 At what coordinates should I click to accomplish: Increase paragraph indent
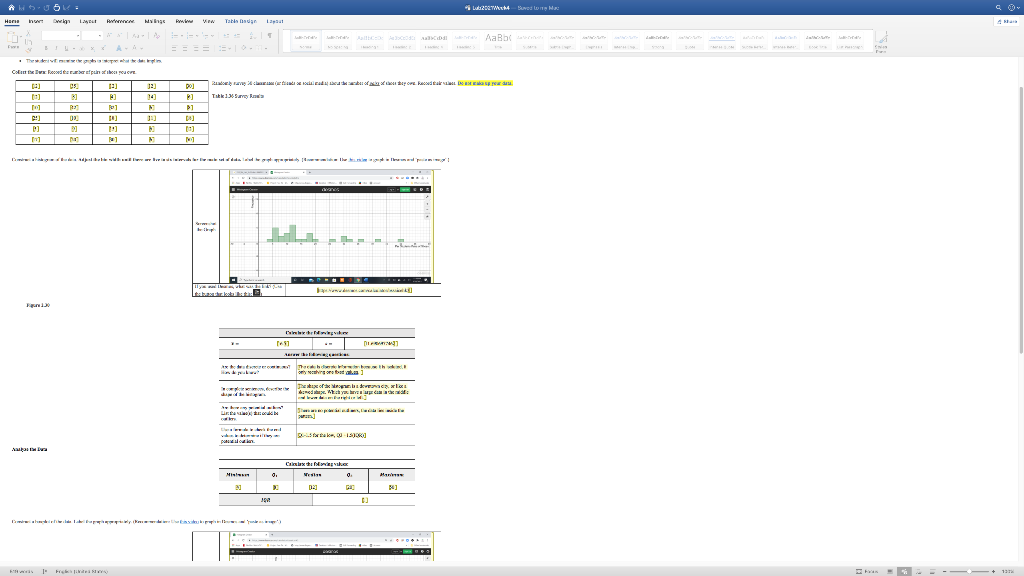[237, 35]
